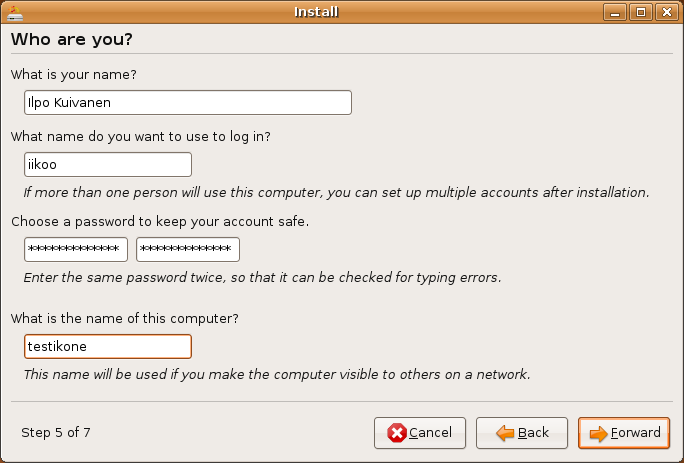Minimize the Install window
Viewport: 684px width, 463px height.
[615, 12]
